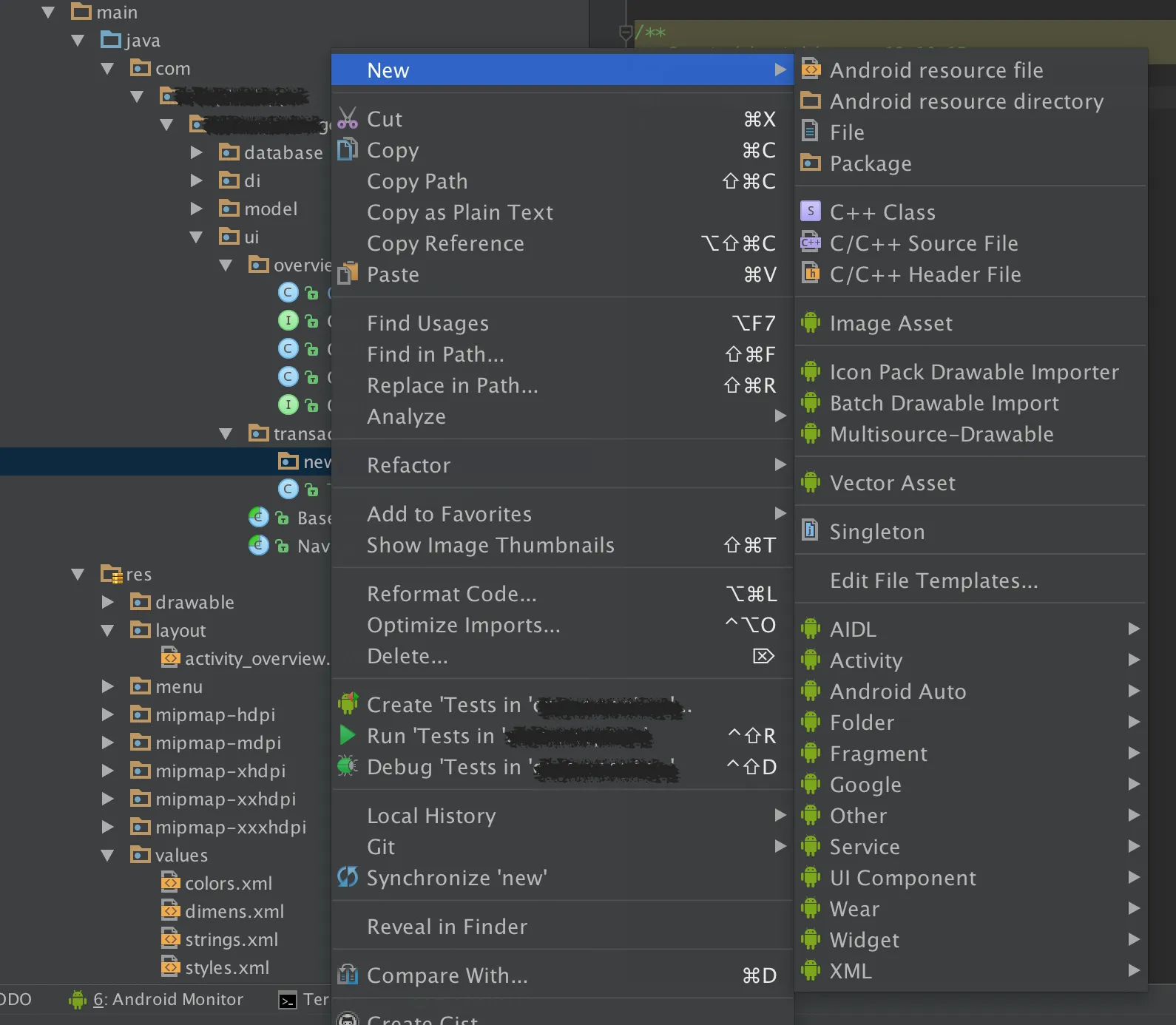Open the Fragment submenu
The height and width of the screenshot is (1025, 1176).
tap(970, 753)
